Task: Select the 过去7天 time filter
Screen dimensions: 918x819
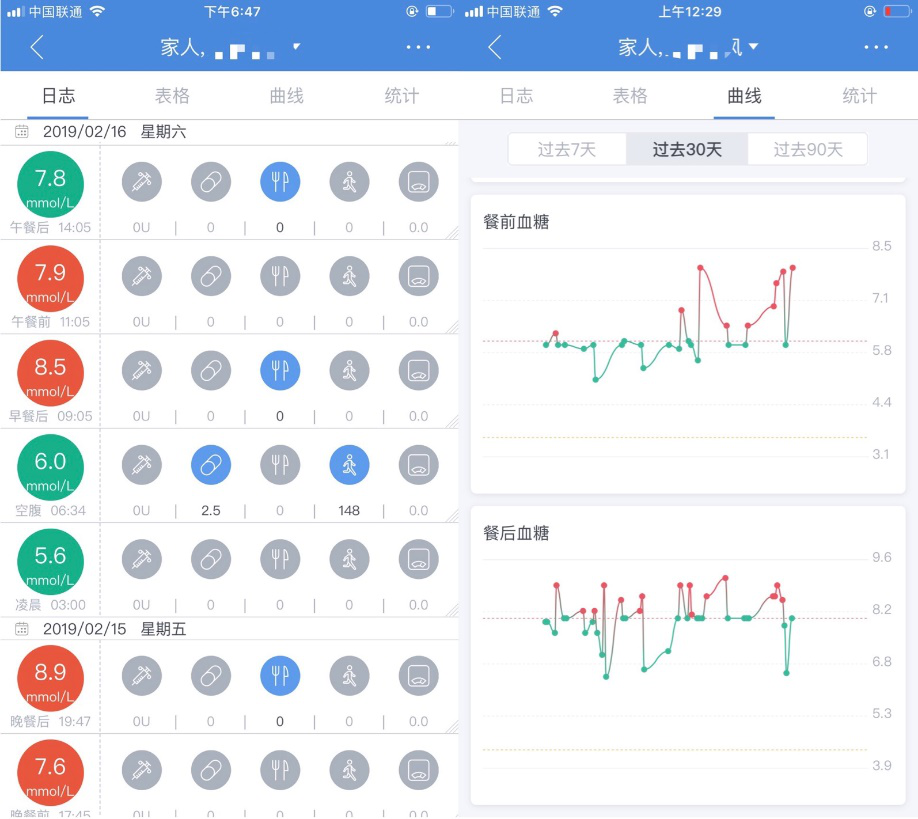Action: click(x=566, y=148)
